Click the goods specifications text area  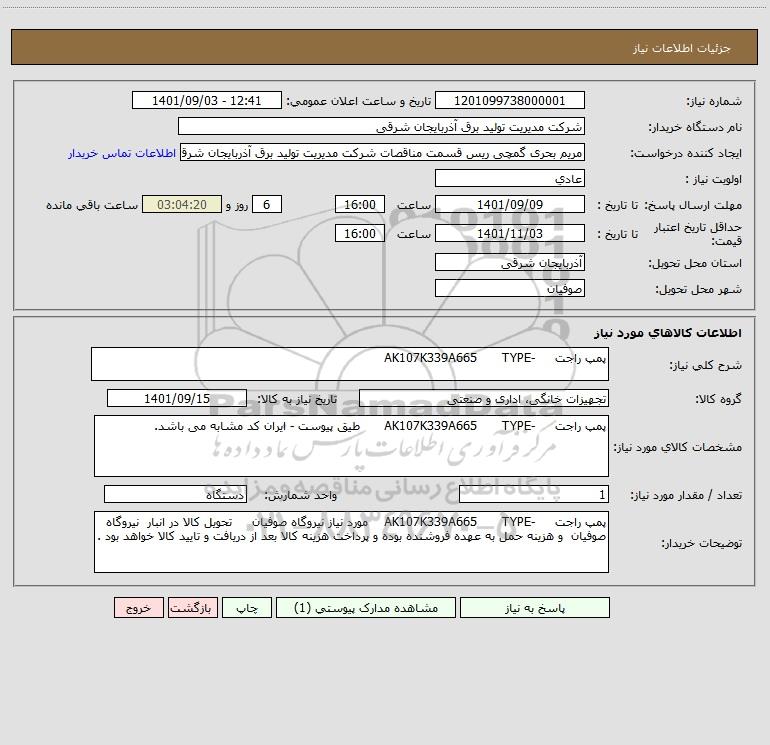pos(351,446)
